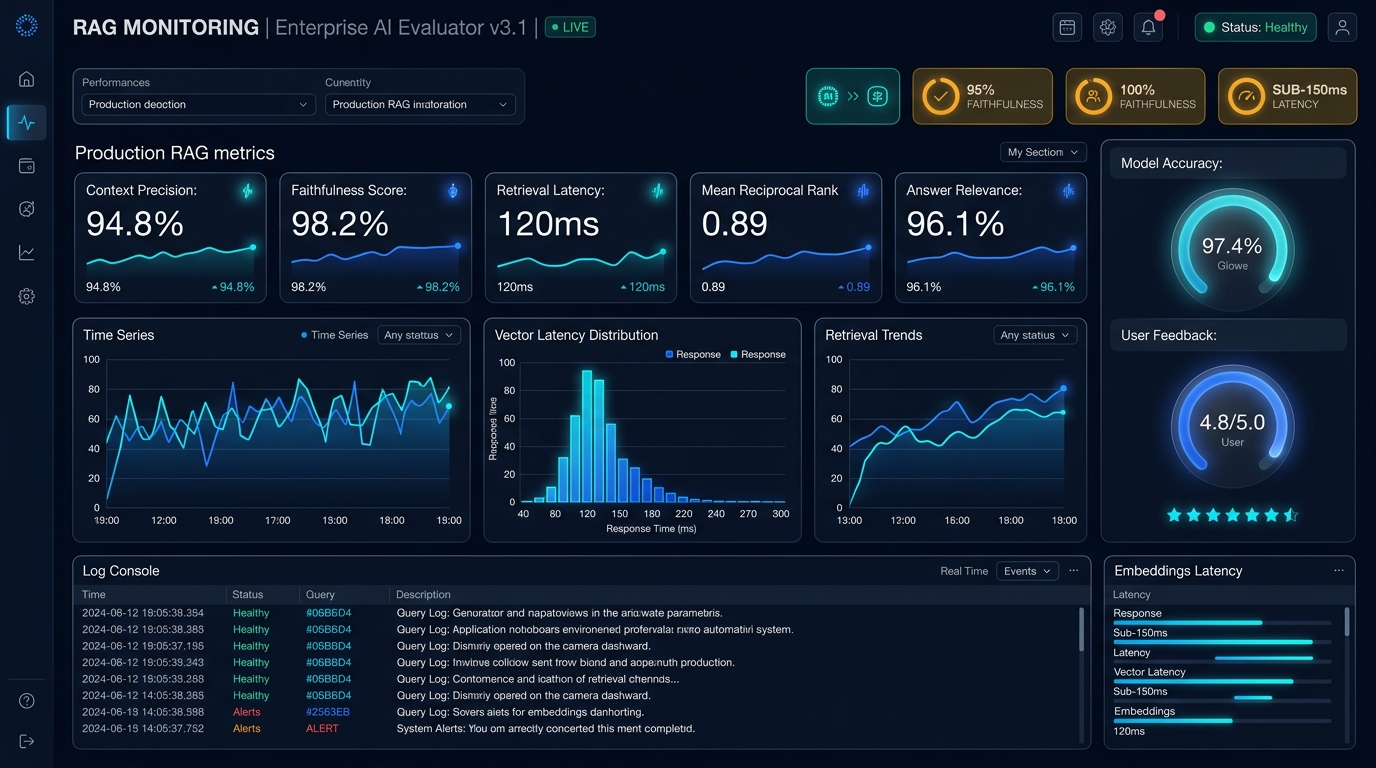Open settings from the left sidebar gear
This screenshot has height=768, width=1376.
point(27,297)
